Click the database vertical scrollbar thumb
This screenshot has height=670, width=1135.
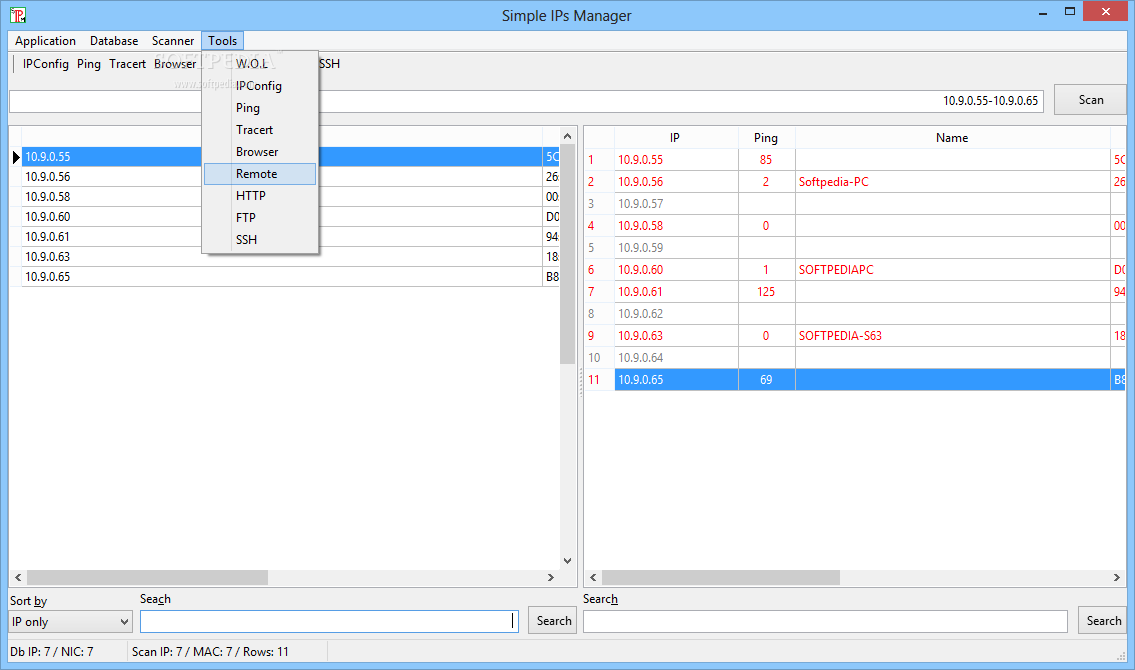568,254
